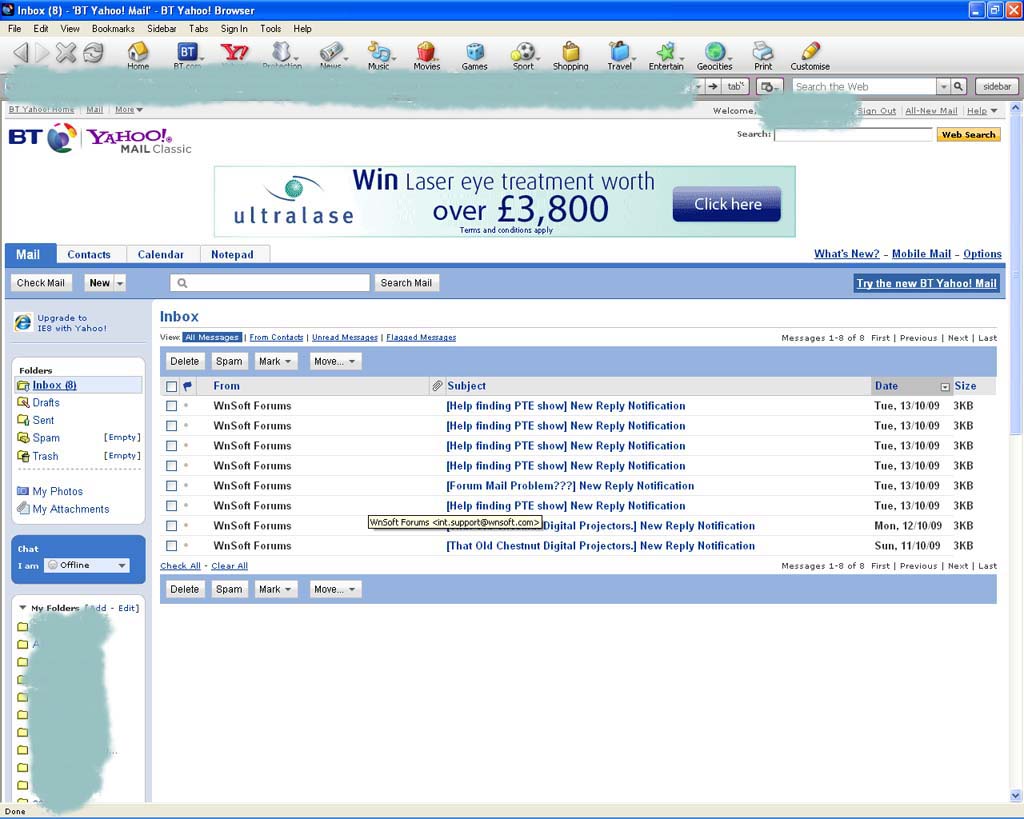Open the Shopping bag icon
The image size is (1024, 819).
coord(570,54)
